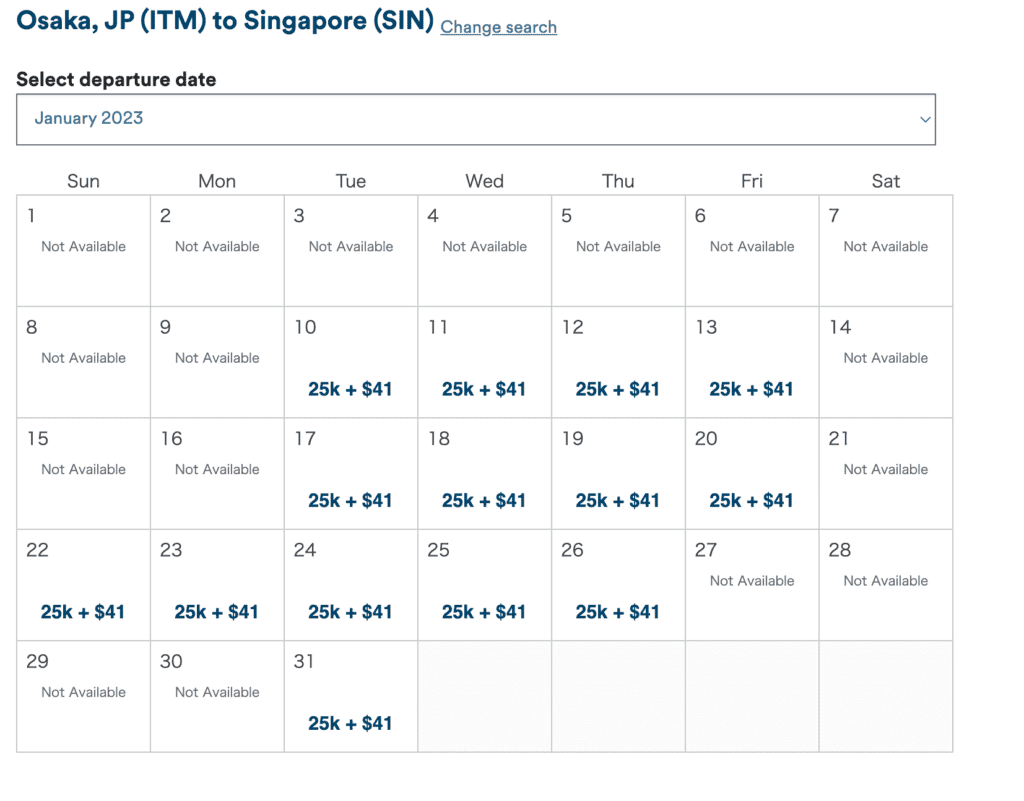This screenshot has height=801, width=1024.
Task: Click the Sat column header
Action: pyautogui.click(x=885, y=181)
